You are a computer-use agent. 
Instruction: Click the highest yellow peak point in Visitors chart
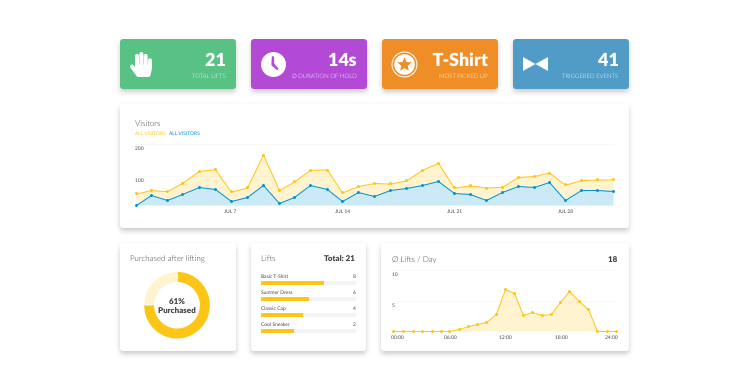tap(263, 156)
